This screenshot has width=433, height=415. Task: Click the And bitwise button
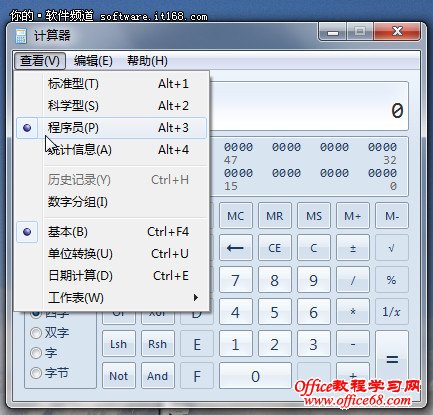pyautogui.click(x=158, y=376)
